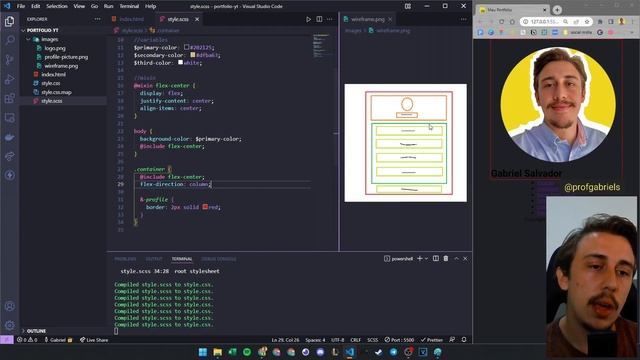Open the Selection menu

pos(57,6)
